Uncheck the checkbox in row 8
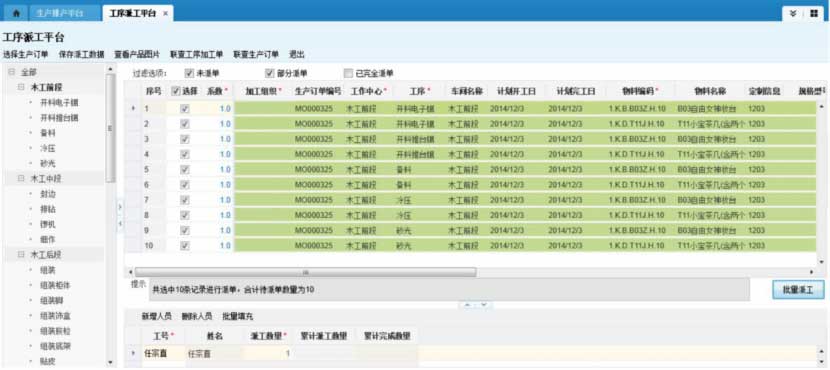The height and width of the screenshot is (370, 830). coord(185,215)
